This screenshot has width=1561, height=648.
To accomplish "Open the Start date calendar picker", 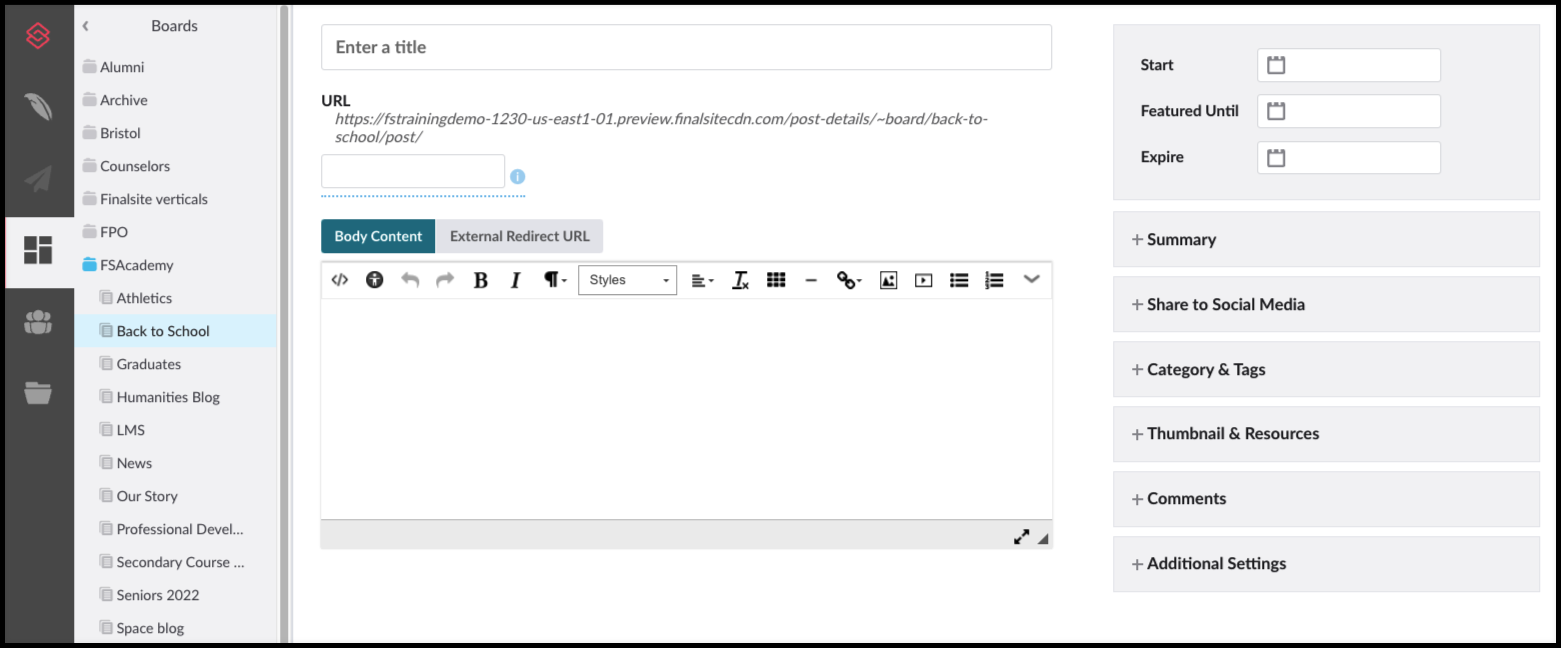I will point(1275,64).
